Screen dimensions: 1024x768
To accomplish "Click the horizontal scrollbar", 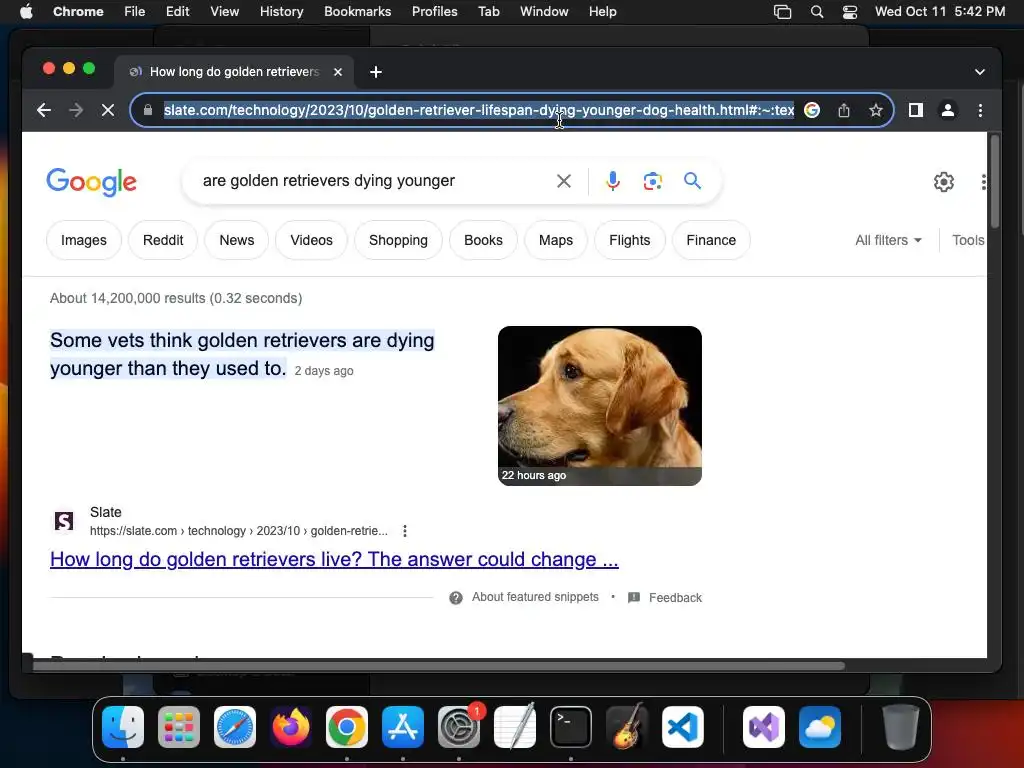I will [439, 666].
